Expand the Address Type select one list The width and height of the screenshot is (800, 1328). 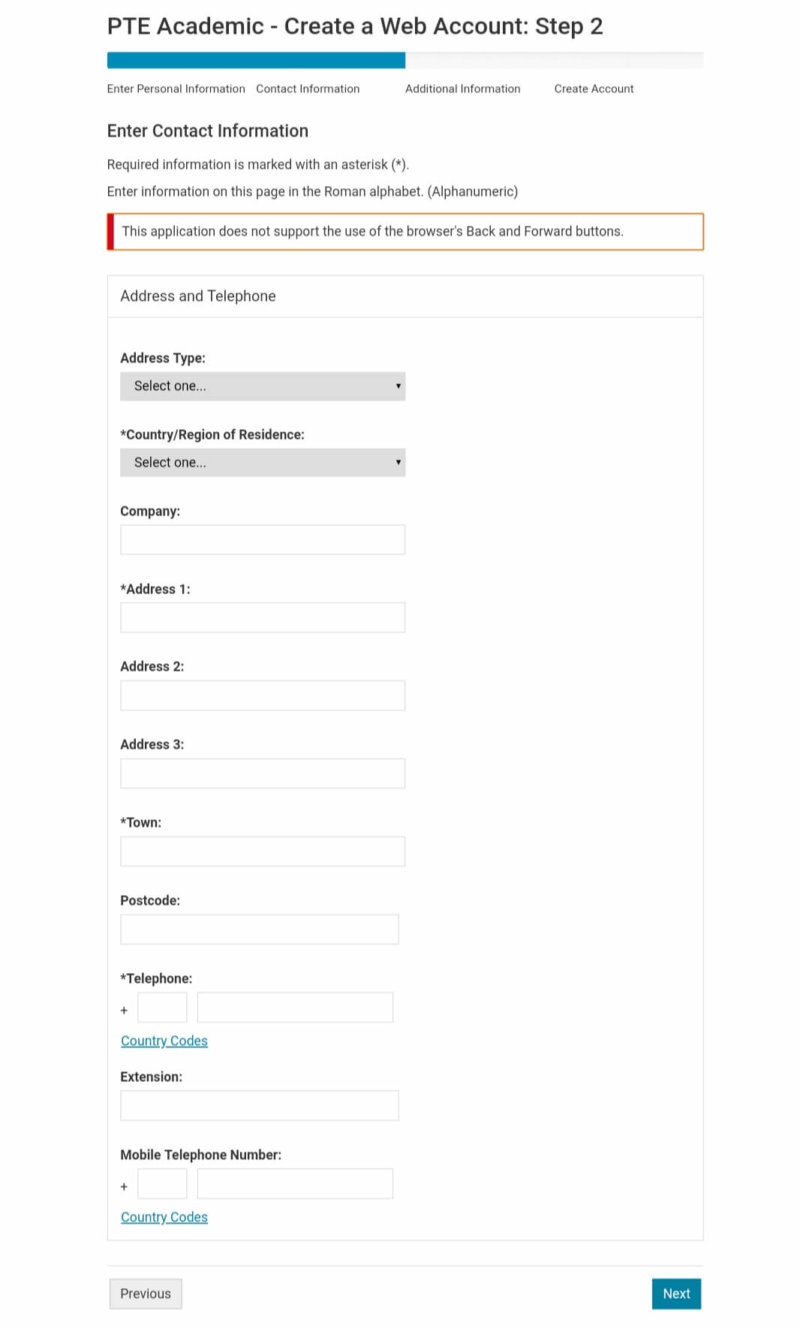(x=262, y=386)
